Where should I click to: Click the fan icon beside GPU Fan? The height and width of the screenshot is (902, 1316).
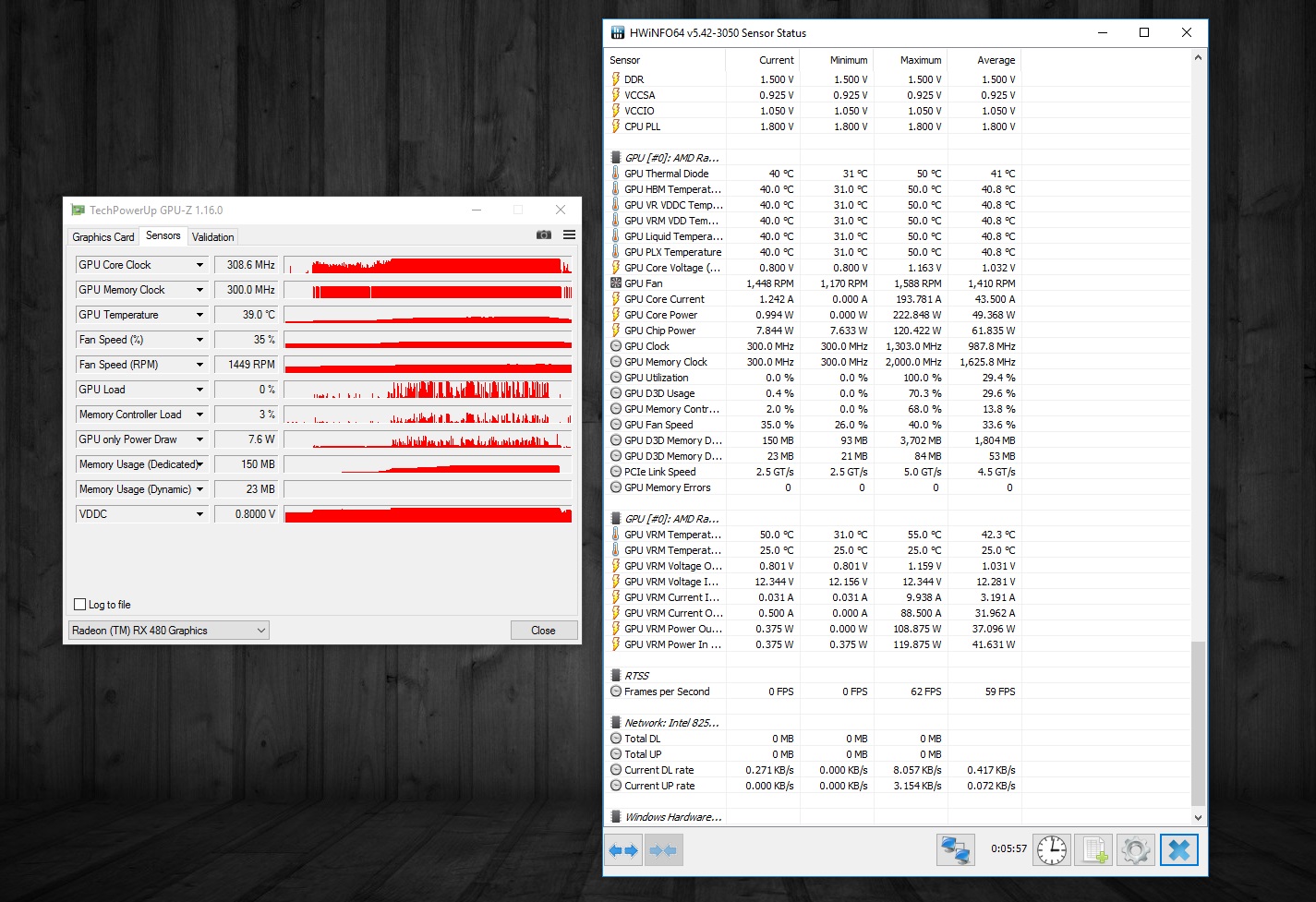point(616,283)
